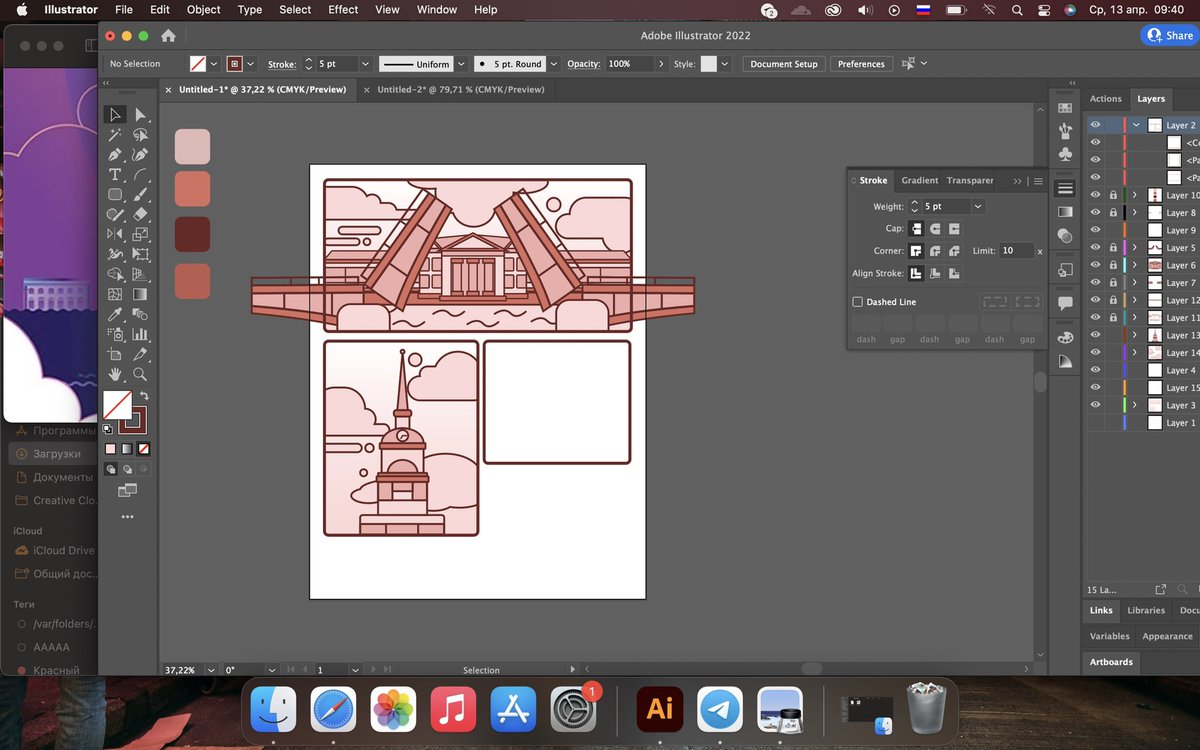Select the Scale tool
This screenshot has height=750, width=1200.
(140, 234)
